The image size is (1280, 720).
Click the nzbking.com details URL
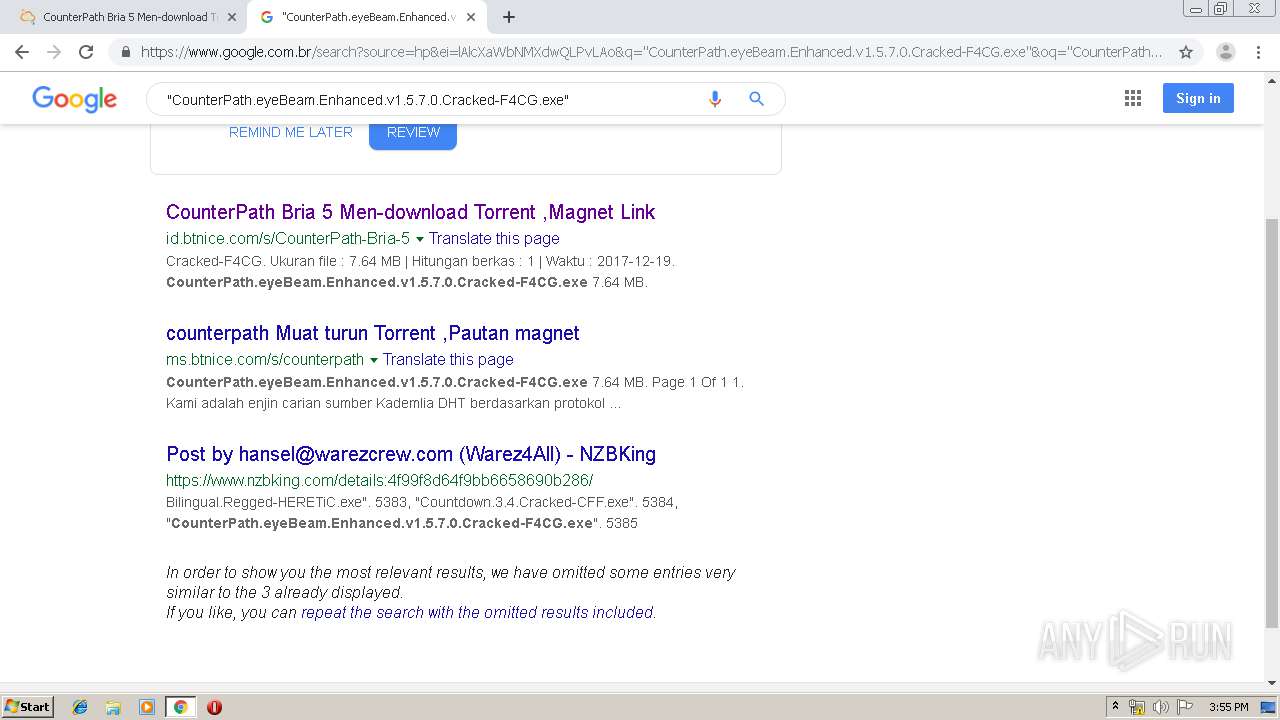coord(380,480)
